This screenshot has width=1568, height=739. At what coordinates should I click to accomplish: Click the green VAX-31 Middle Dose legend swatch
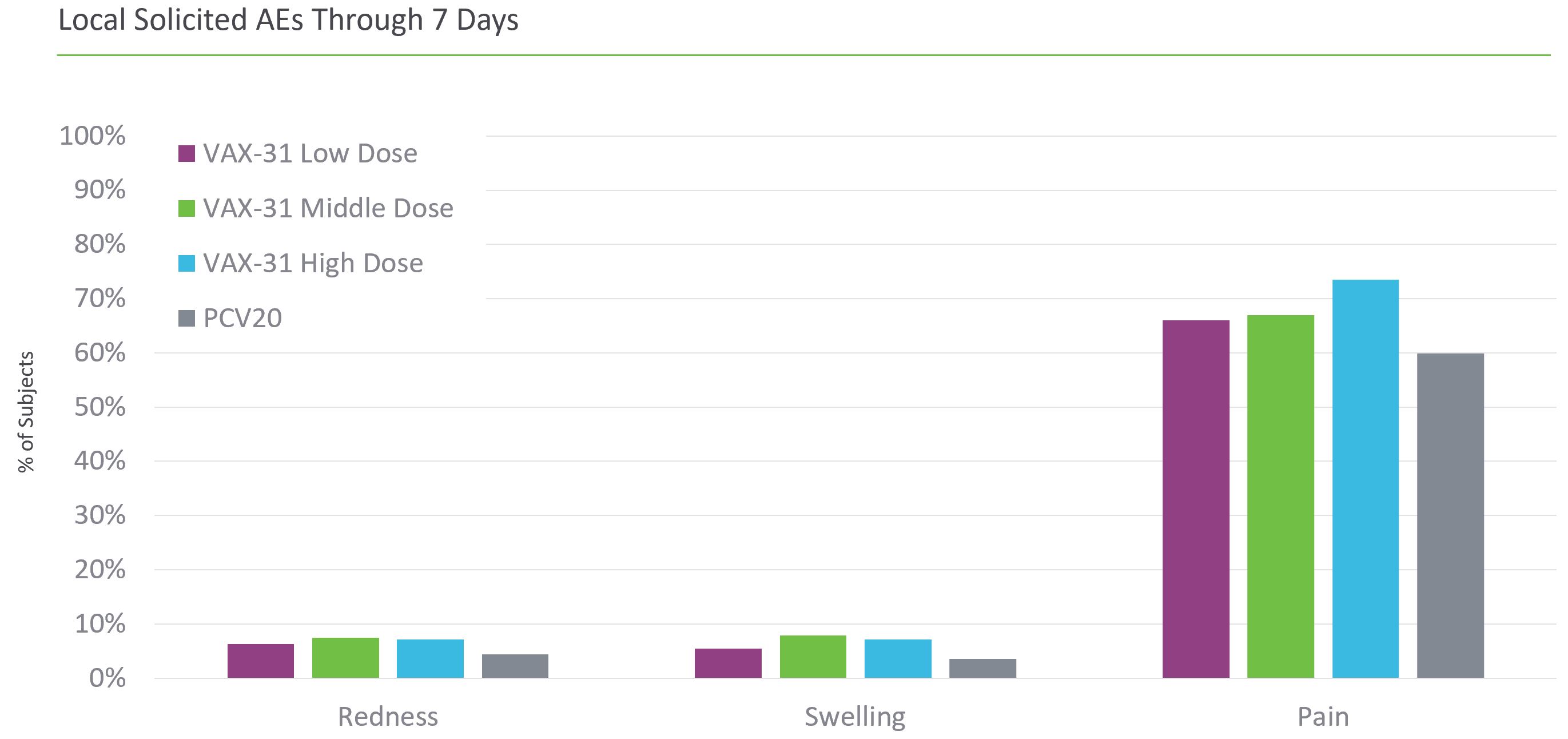[186, 208]
